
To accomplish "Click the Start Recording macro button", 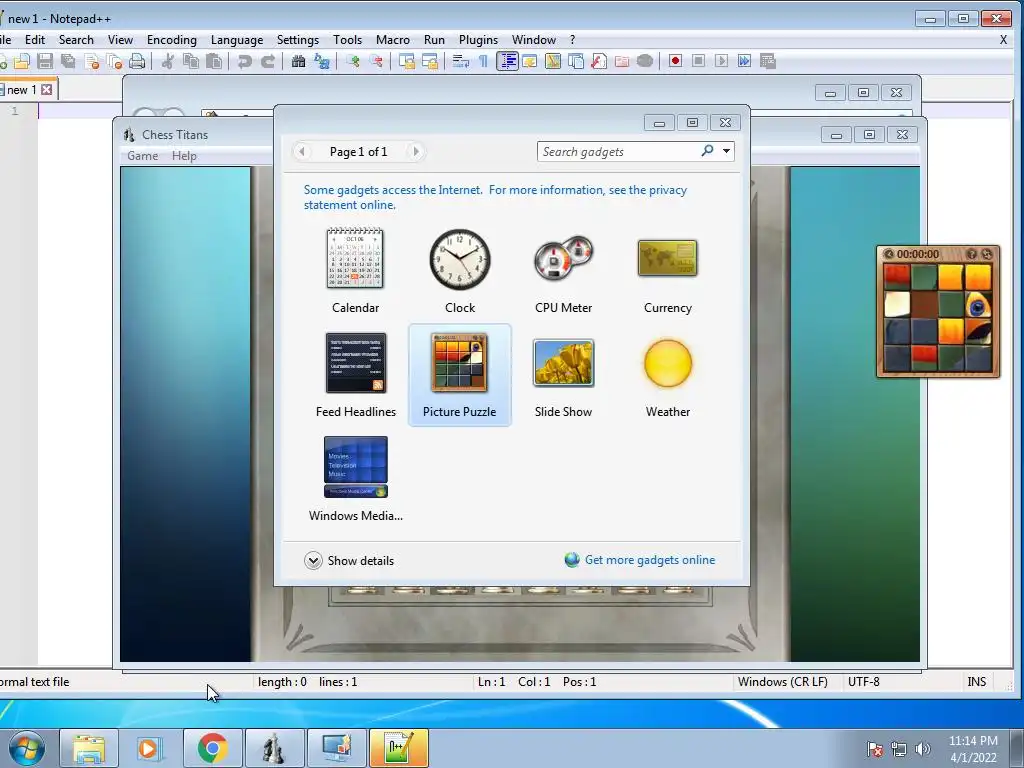I will coord(675,61).
